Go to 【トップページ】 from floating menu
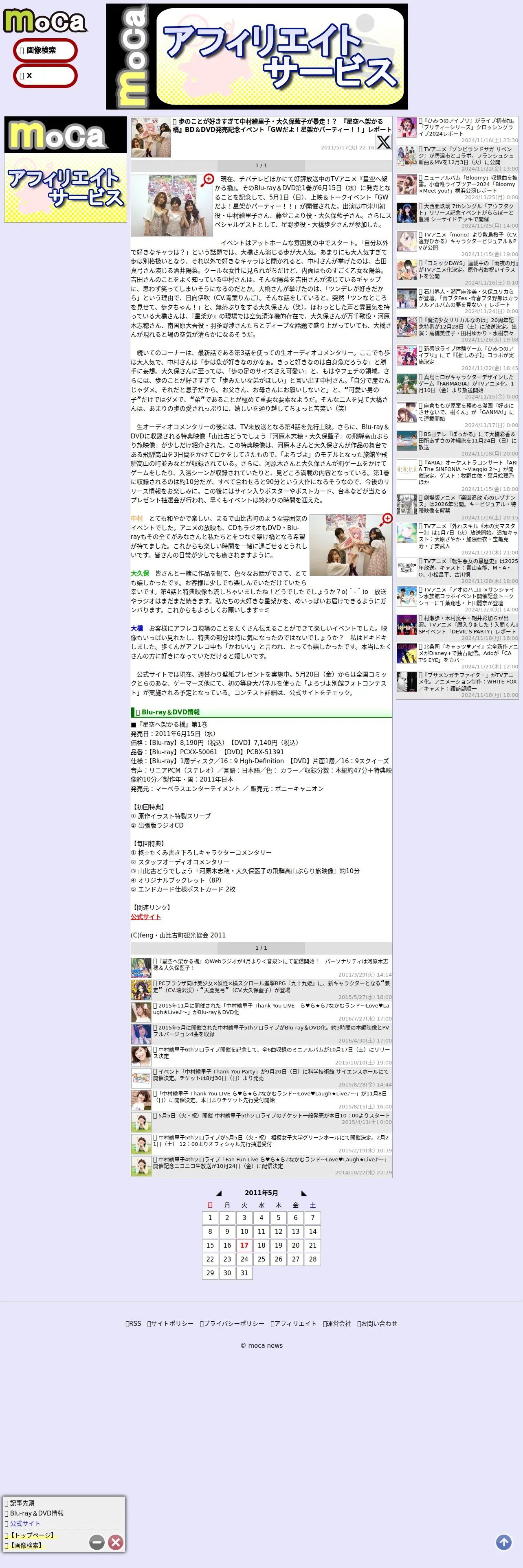The height and width of the screenshot is (1568, 523). (31, 1535)
